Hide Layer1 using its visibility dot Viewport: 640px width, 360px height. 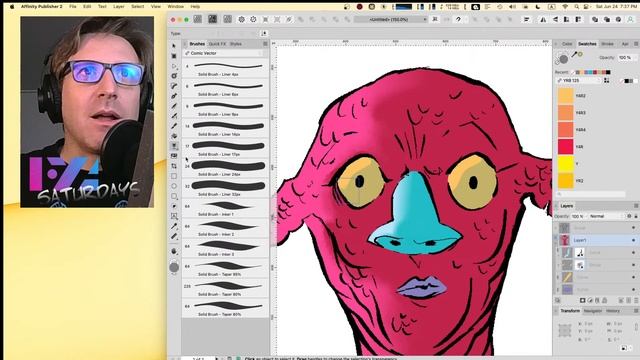(633, 240)
